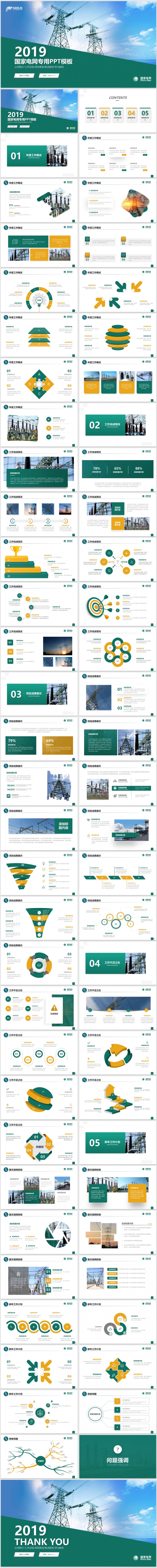Select the mind-map tree slide
157x1568 pixels.
(x=39, y=1457)
